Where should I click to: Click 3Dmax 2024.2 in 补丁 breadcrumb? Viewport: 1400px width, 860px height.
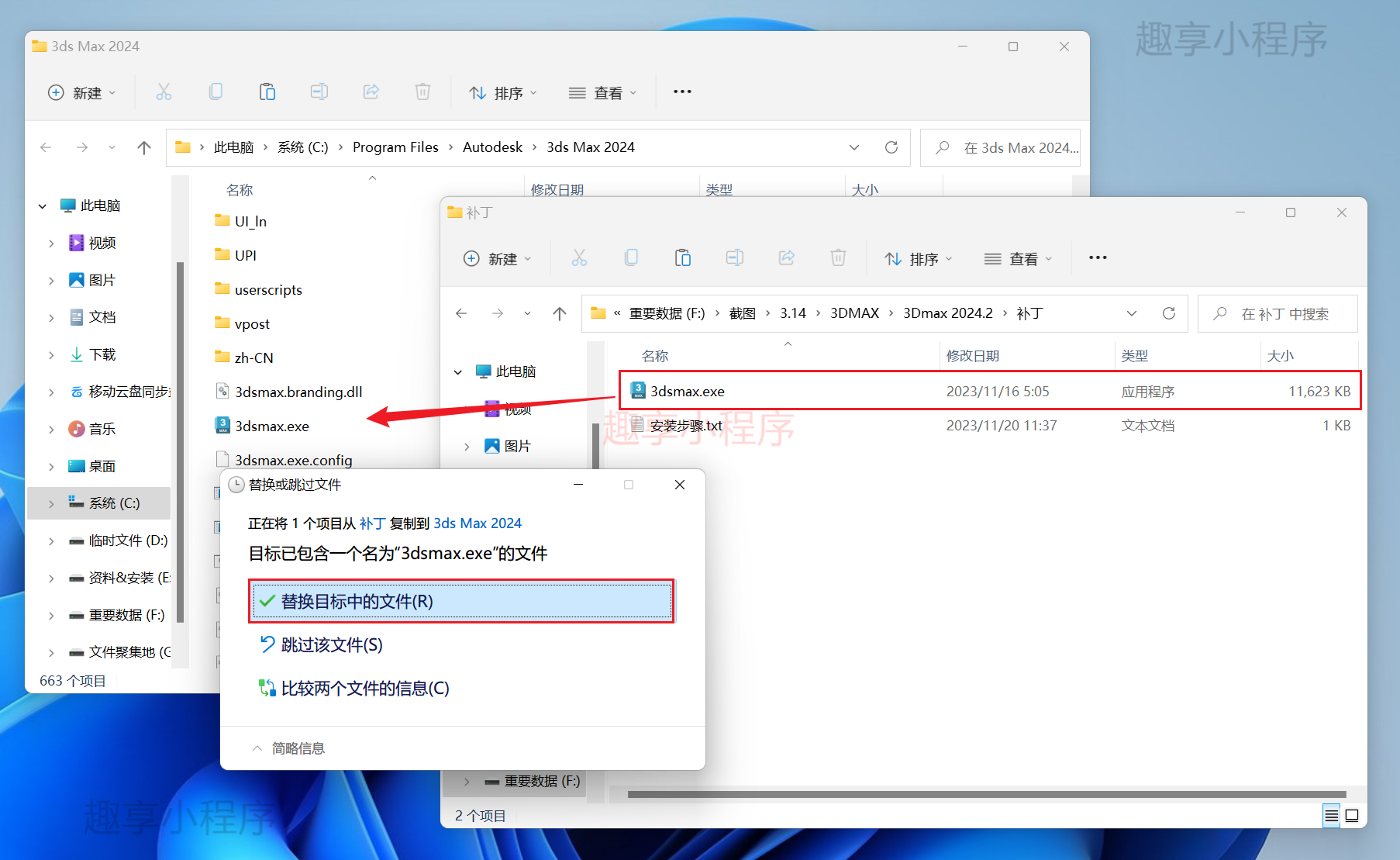pyautogui.click(x=948, y=313)
